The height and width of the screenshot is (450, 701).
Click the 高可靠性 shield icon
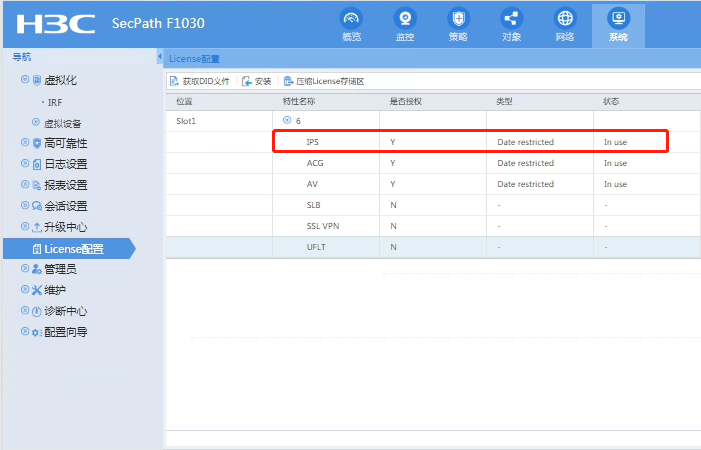tap(37, 143)
